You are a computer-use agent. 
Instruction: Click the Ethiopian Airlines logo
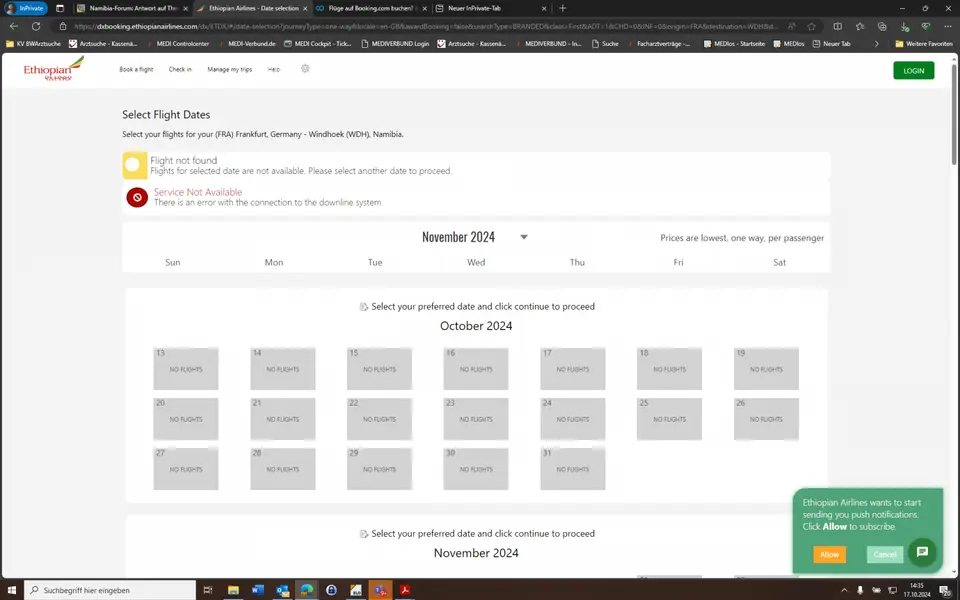(x=53, y=69)
